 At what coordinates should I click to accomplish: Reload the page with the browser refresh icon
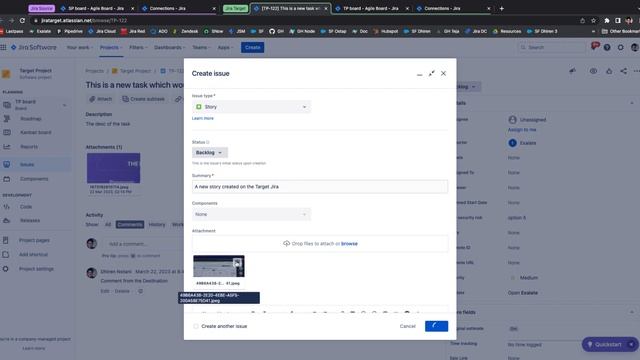tap(22, 20)
